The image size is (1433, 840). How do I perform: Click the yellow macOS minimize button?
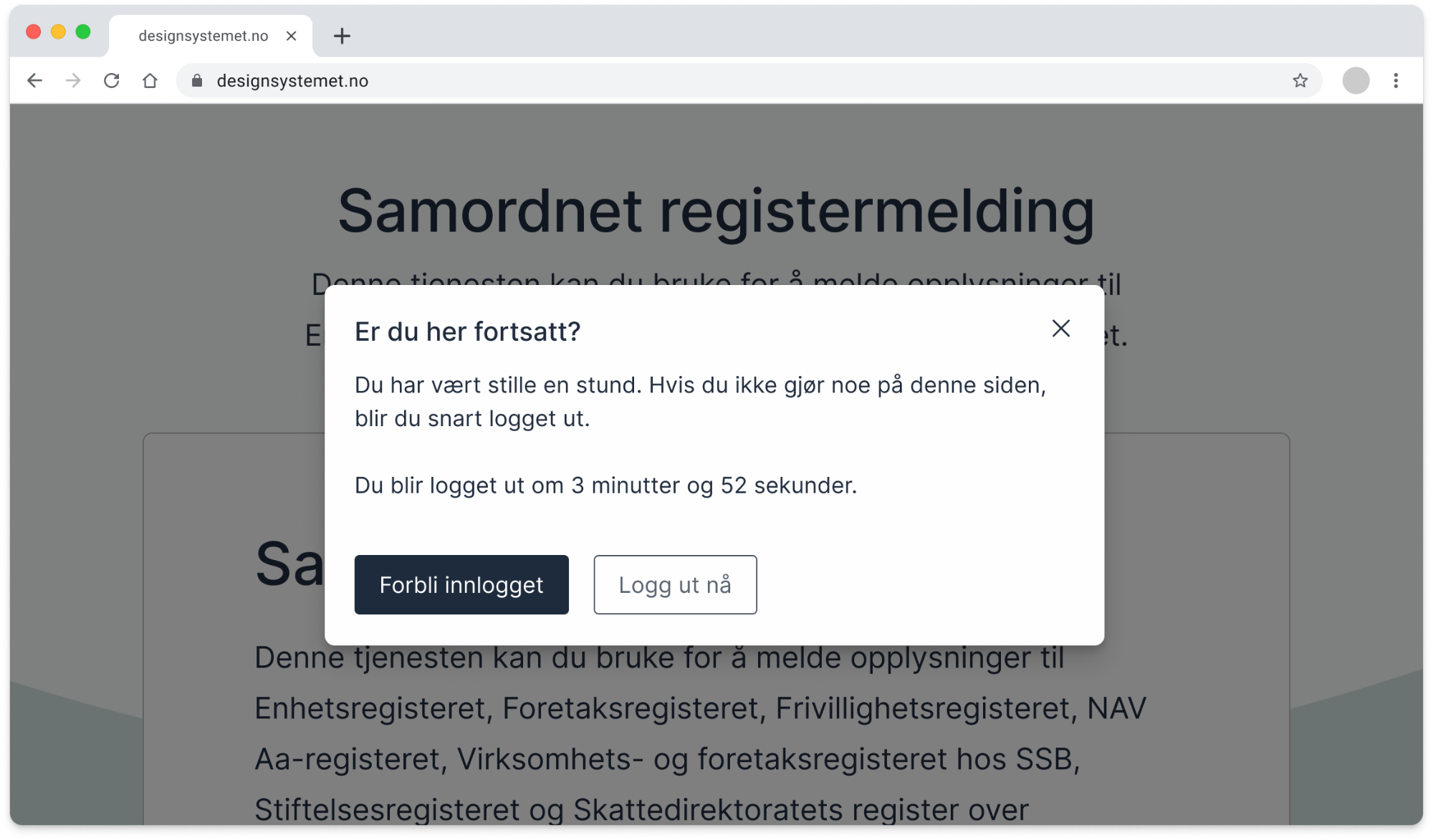point(58,32)
